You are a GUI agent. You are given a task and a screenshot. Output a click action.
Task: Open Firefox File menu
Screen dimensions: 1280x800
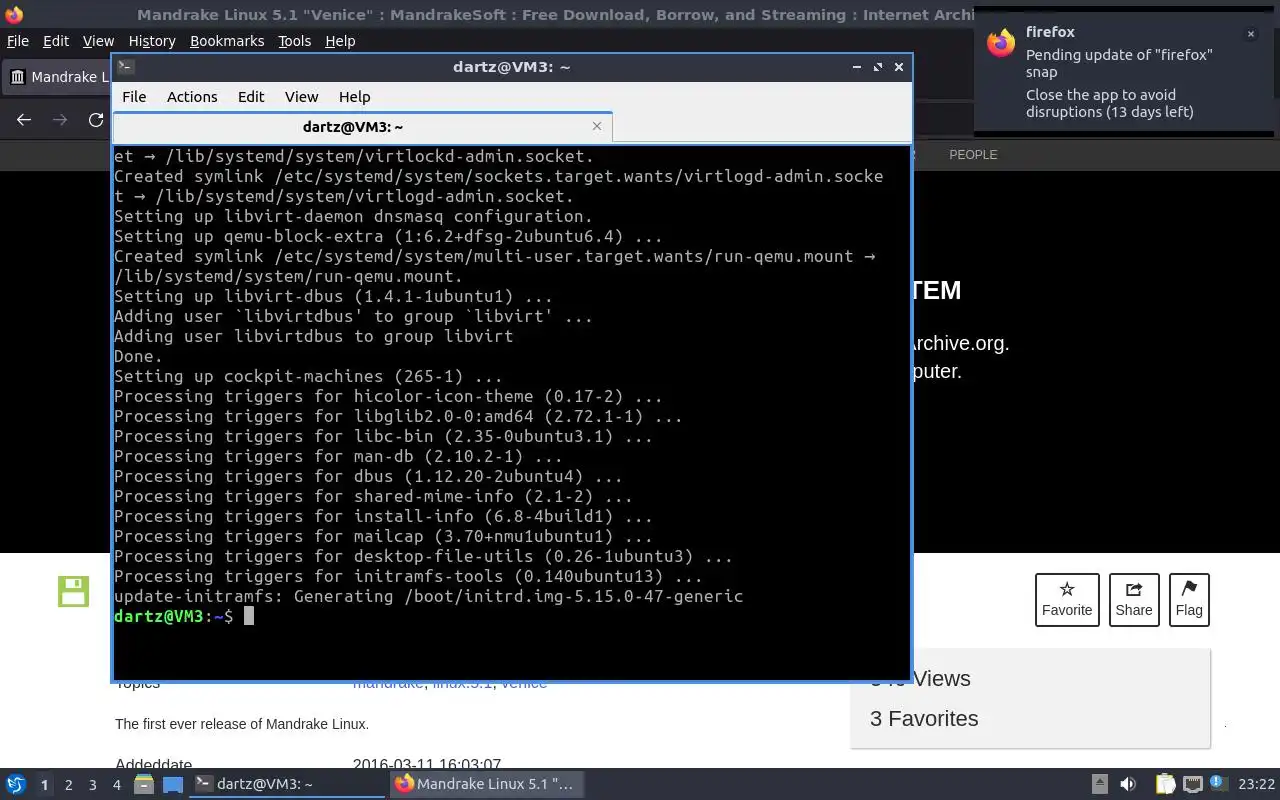pos(17,41)
